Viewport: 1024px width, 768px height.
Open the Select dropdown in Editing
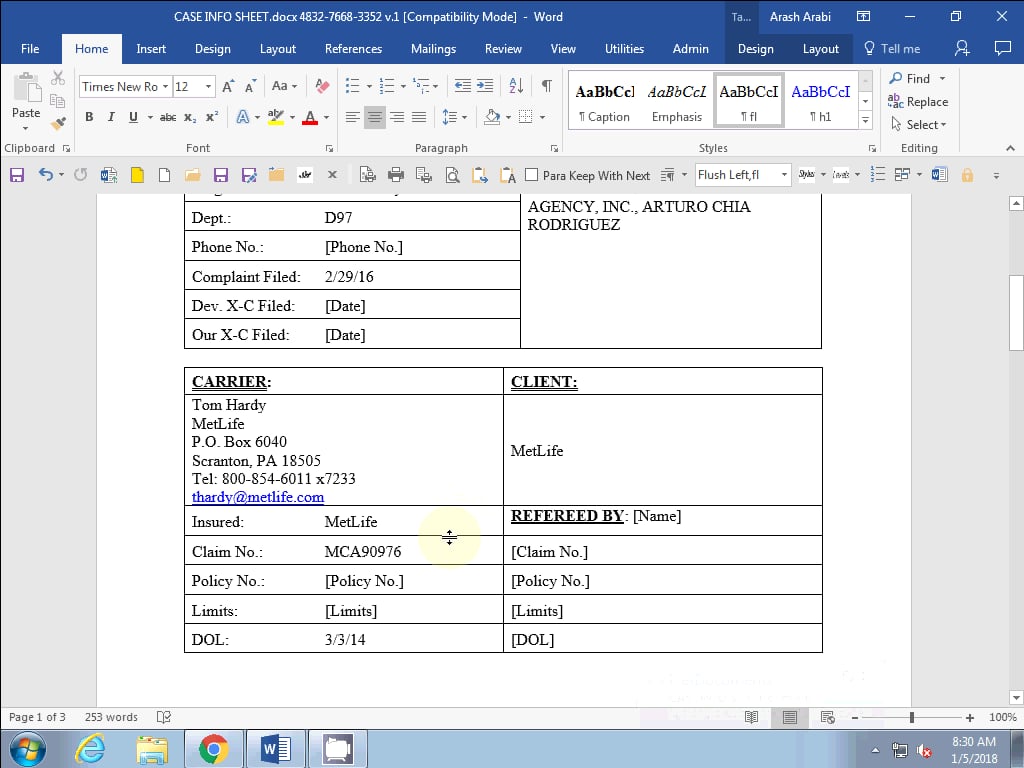click(x=919, y=124)
